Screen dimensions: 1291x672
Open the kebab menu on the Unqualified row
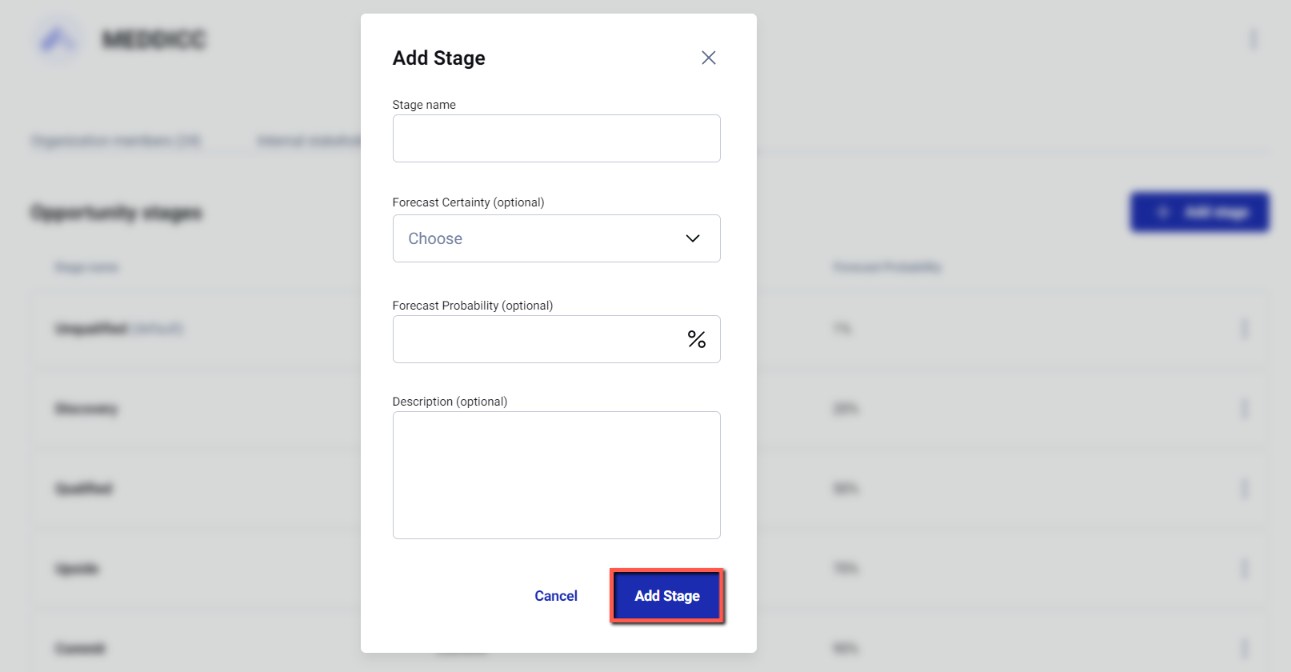(1245, 328)
